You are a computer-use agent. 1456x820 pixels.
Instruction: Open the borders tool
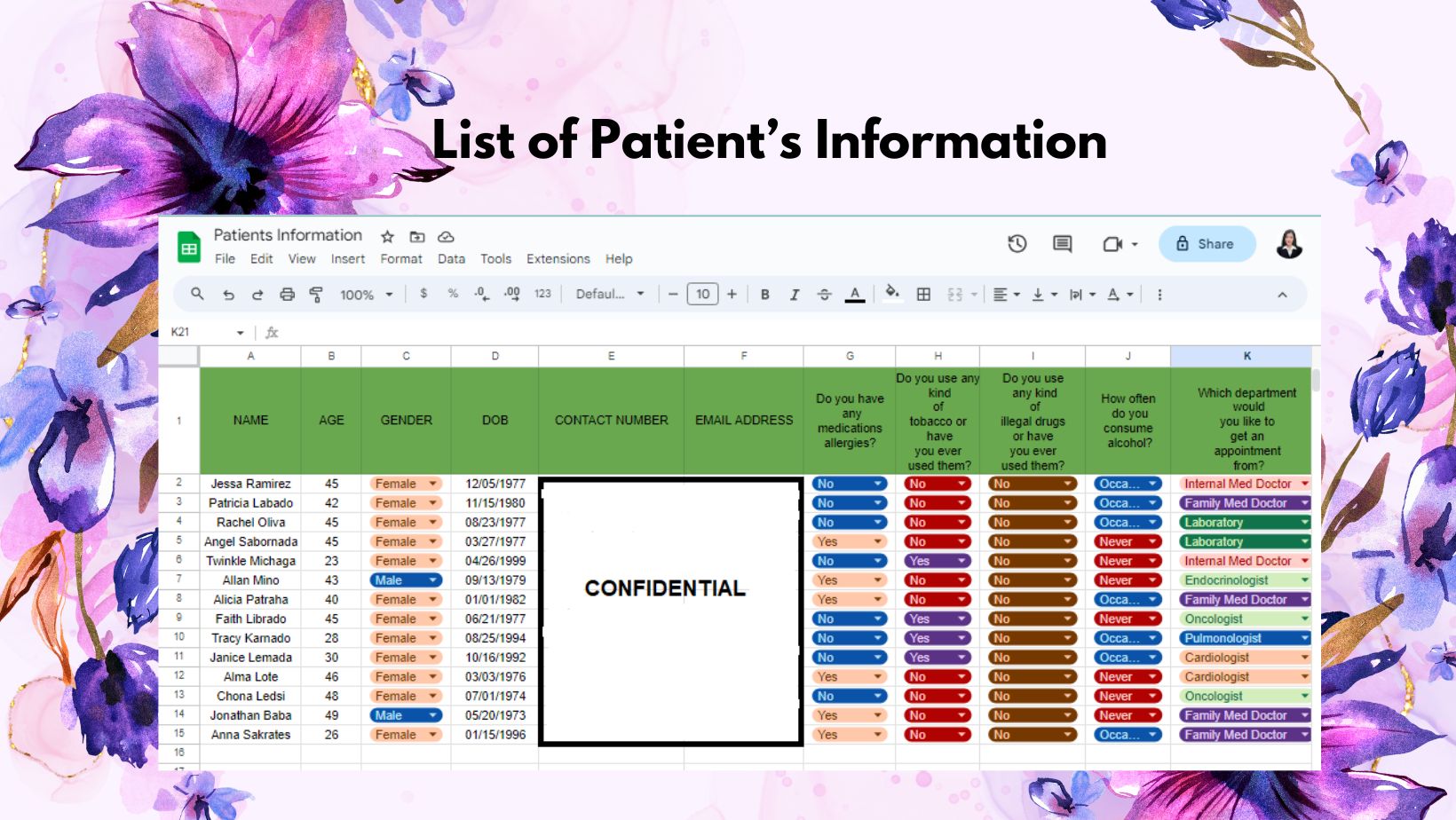923,295
